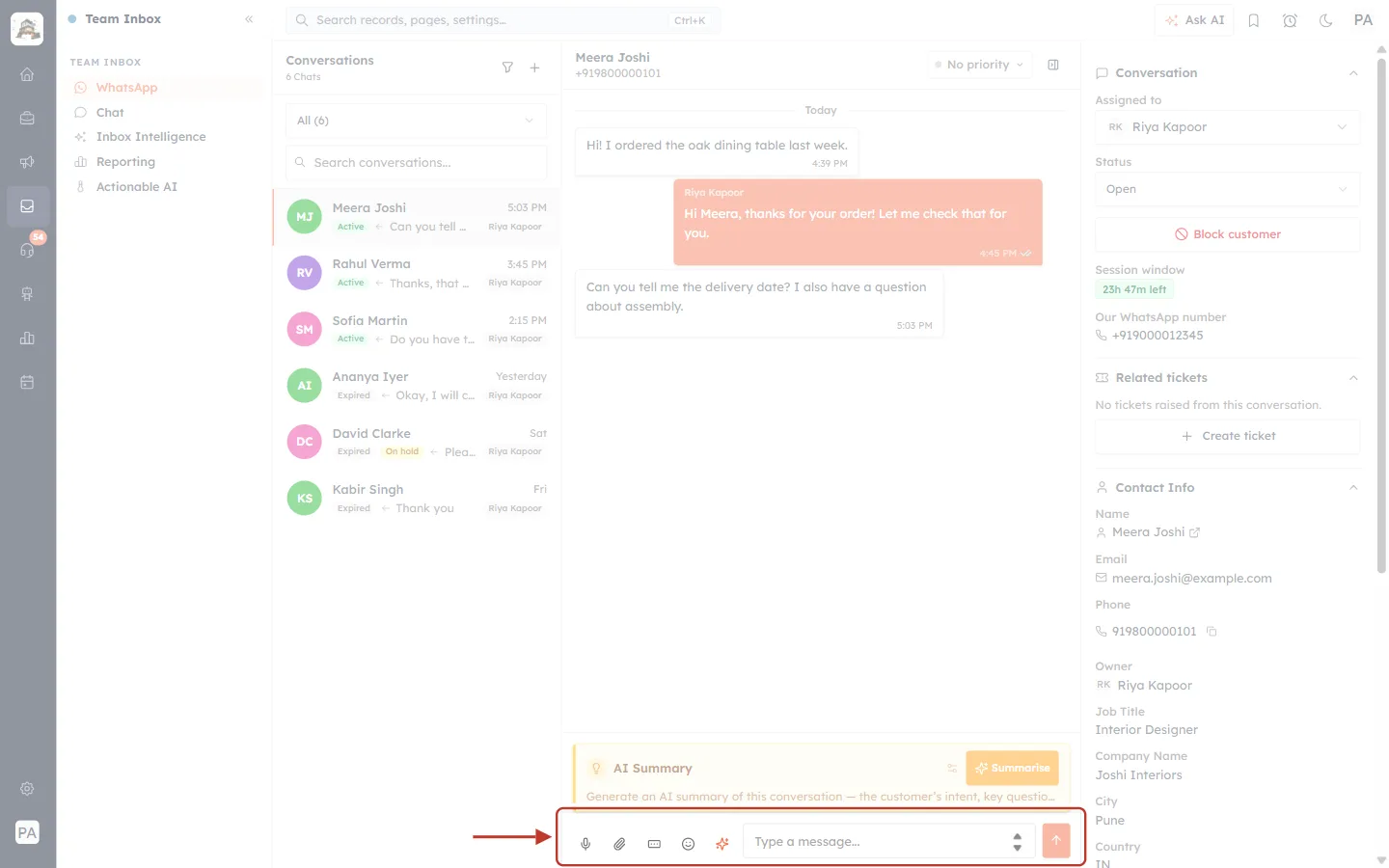Open the All (6) conversations filter dropdown
Screen dimensions: 1389x868
pyautogui.click(x=416, y=121)
